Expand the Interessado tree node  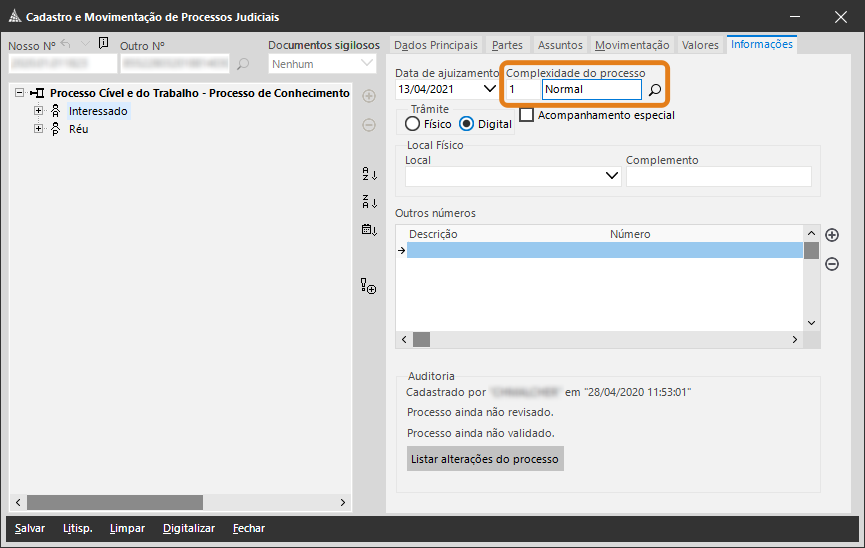39,111
